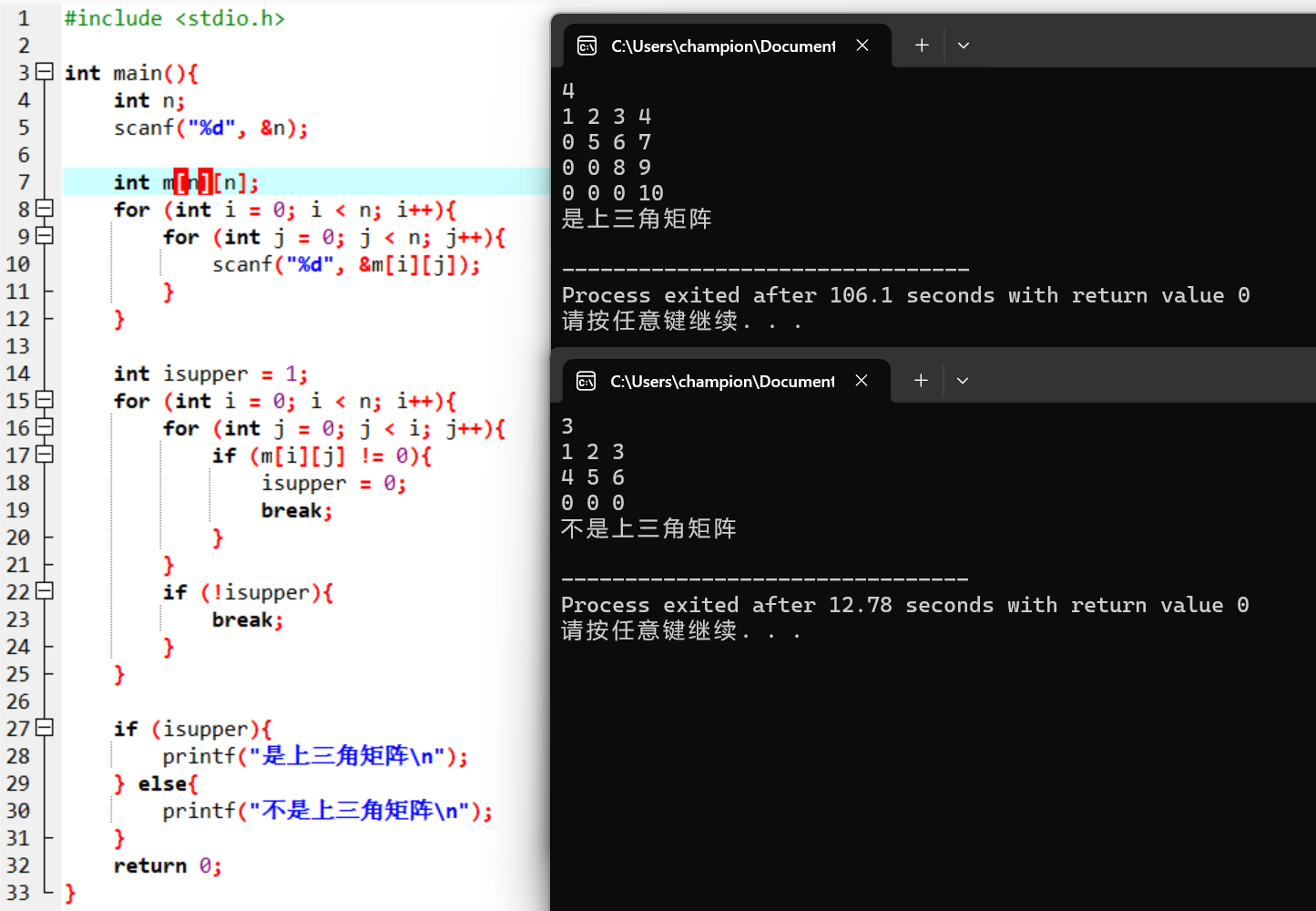Collapse the main function fold at line 3
Screen dimensions: 1316x911
45,72
